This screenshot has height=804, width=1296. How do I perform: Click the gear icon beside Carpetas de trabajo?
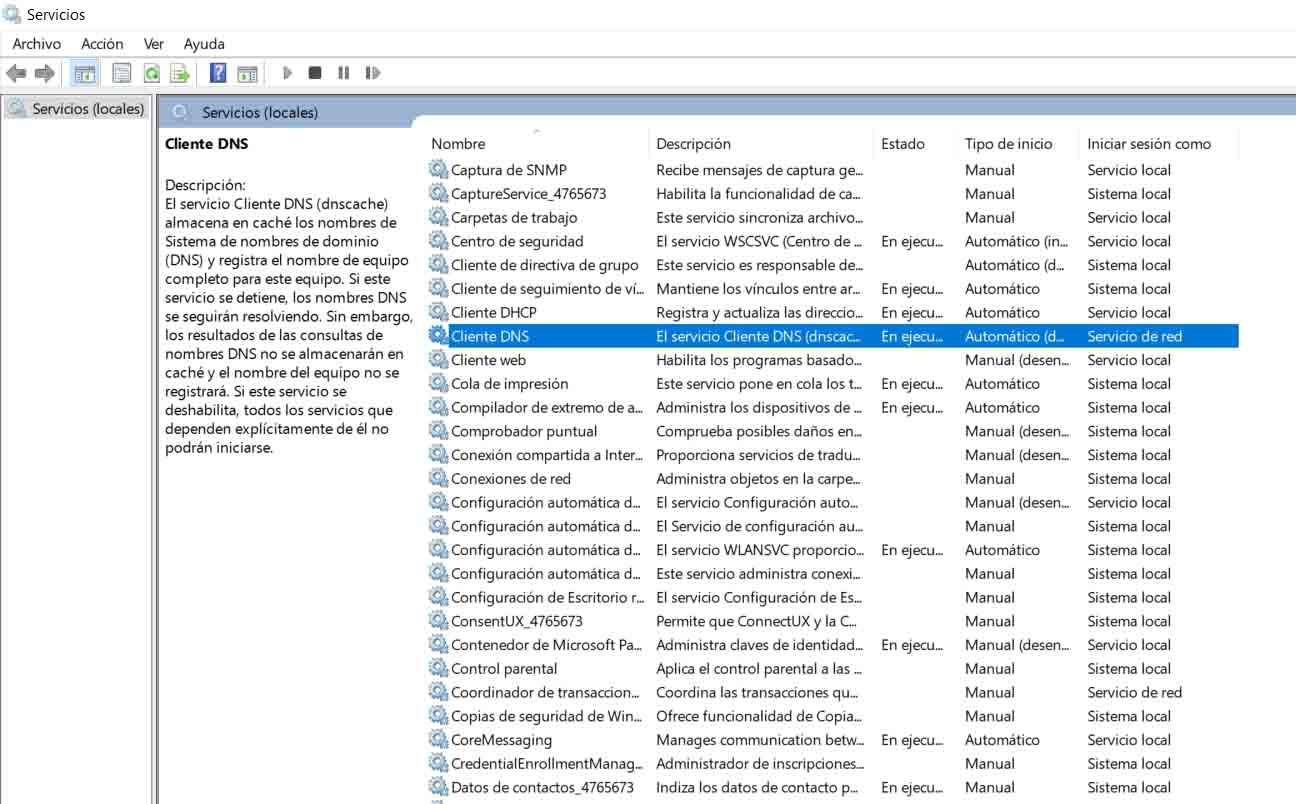(x=438, y=217)
